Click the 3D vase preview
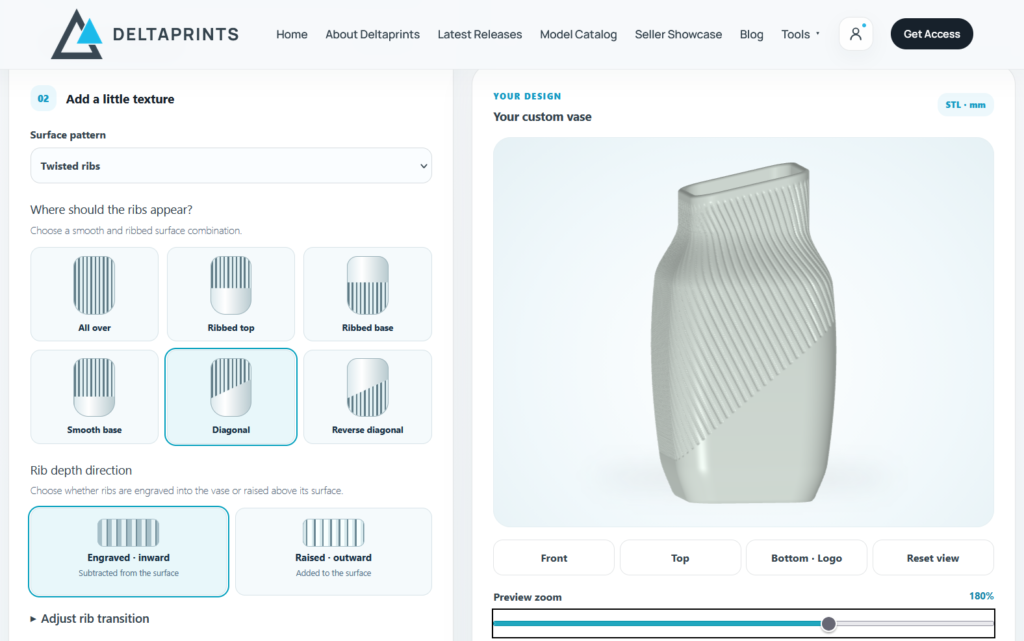The image size is (1024, 641). pos(743,332)
